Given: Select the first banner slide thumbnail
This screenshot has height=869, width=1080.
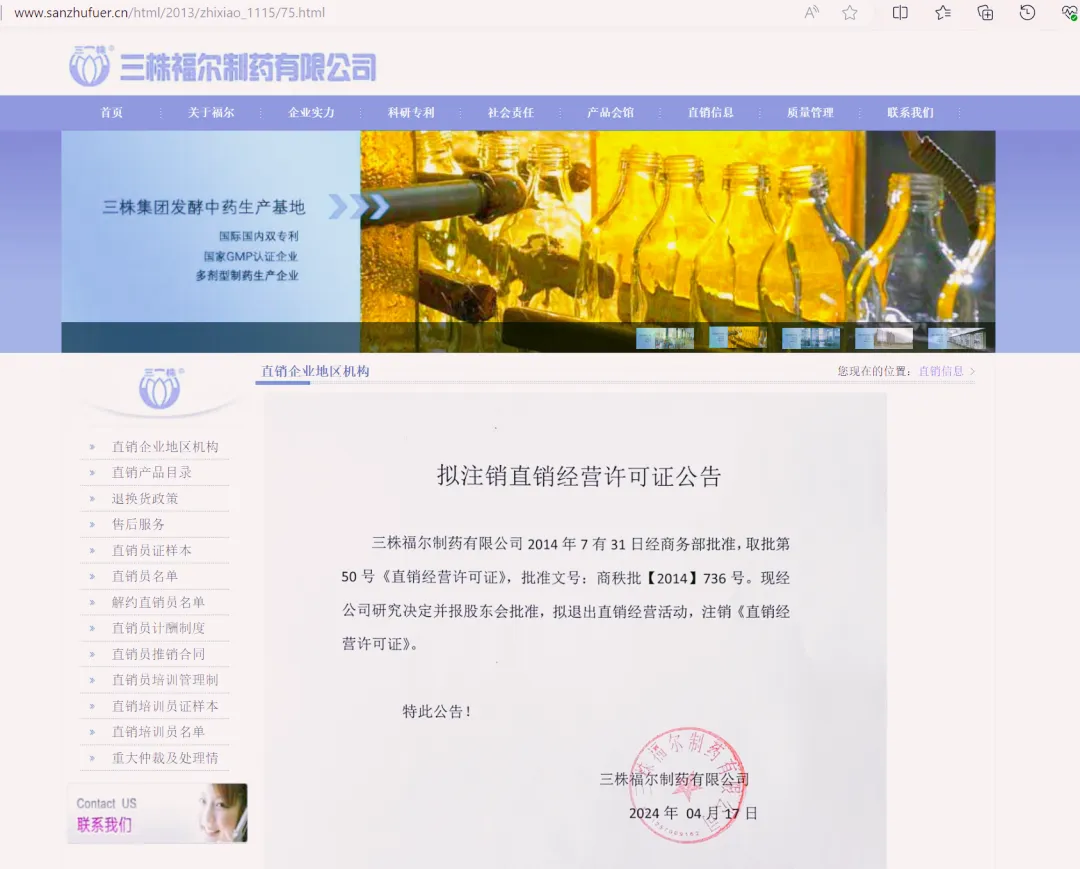Looking at the screenshot, I should (x=665, y=338).
